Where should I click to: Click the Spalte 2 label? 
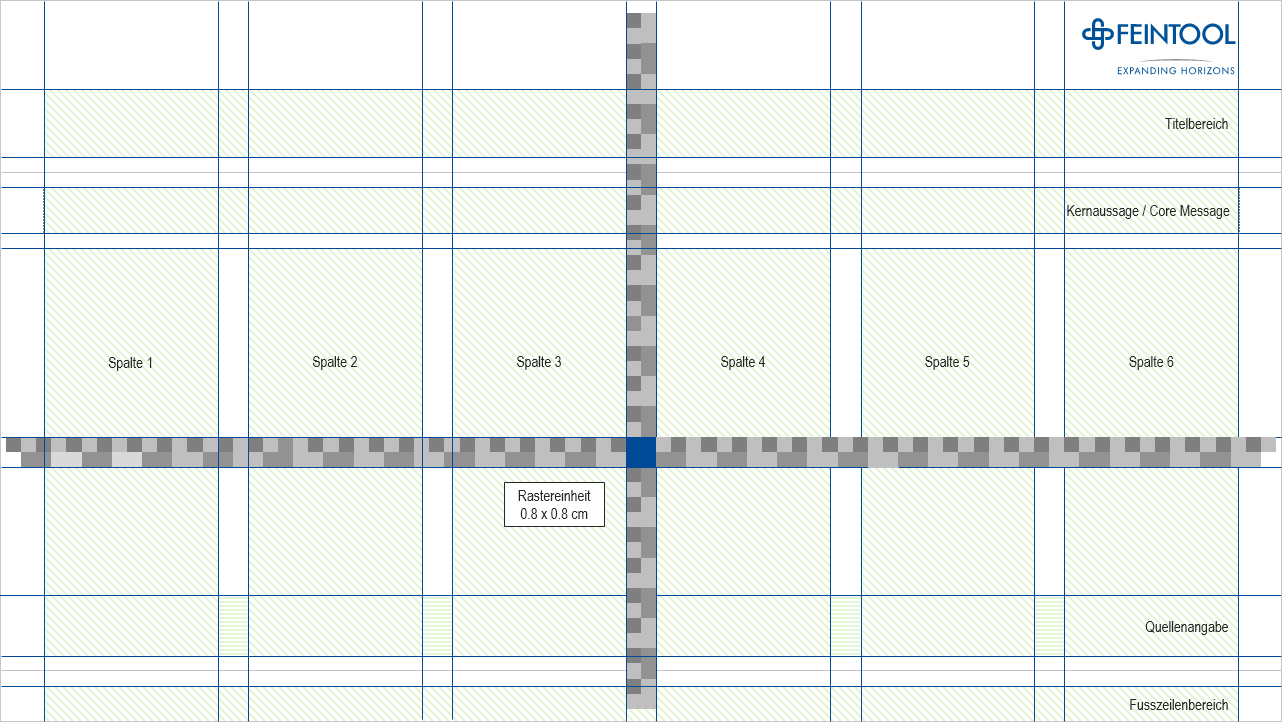(x=335, y=362)
